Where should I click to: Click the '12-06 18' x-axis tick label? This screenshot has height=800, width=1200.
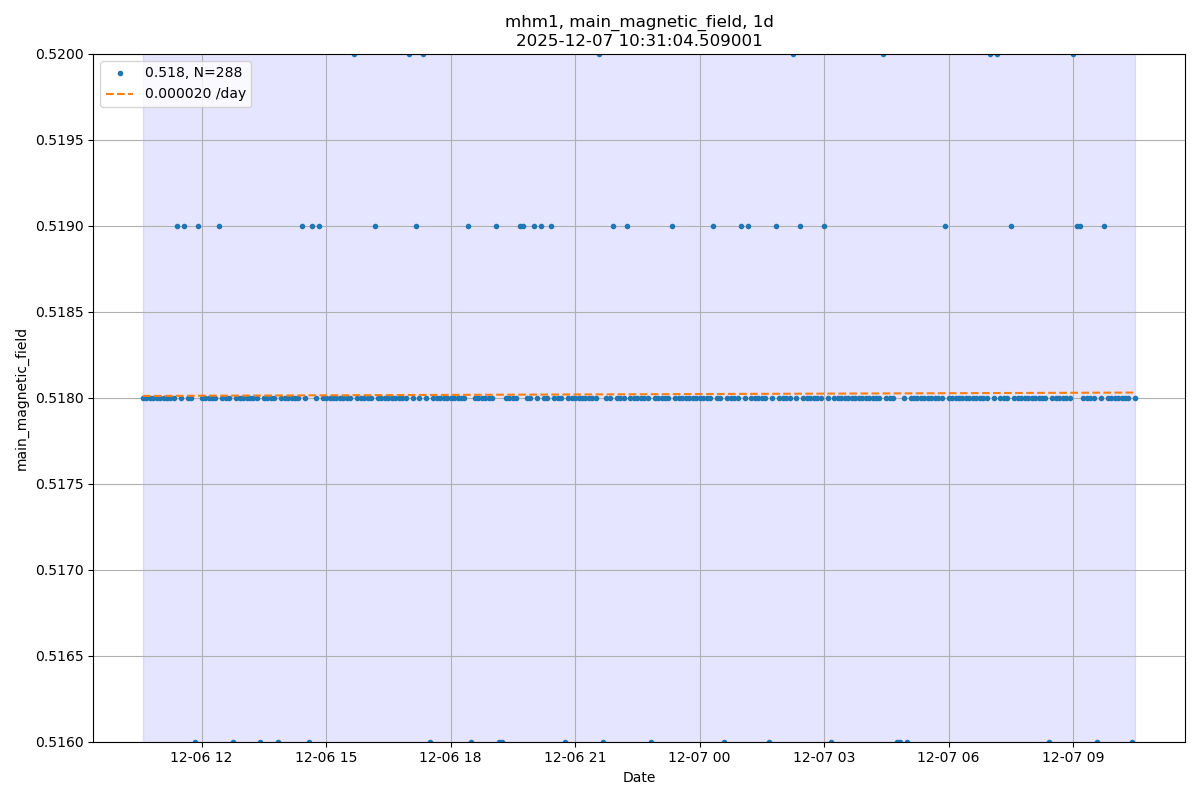pos(451,758)
